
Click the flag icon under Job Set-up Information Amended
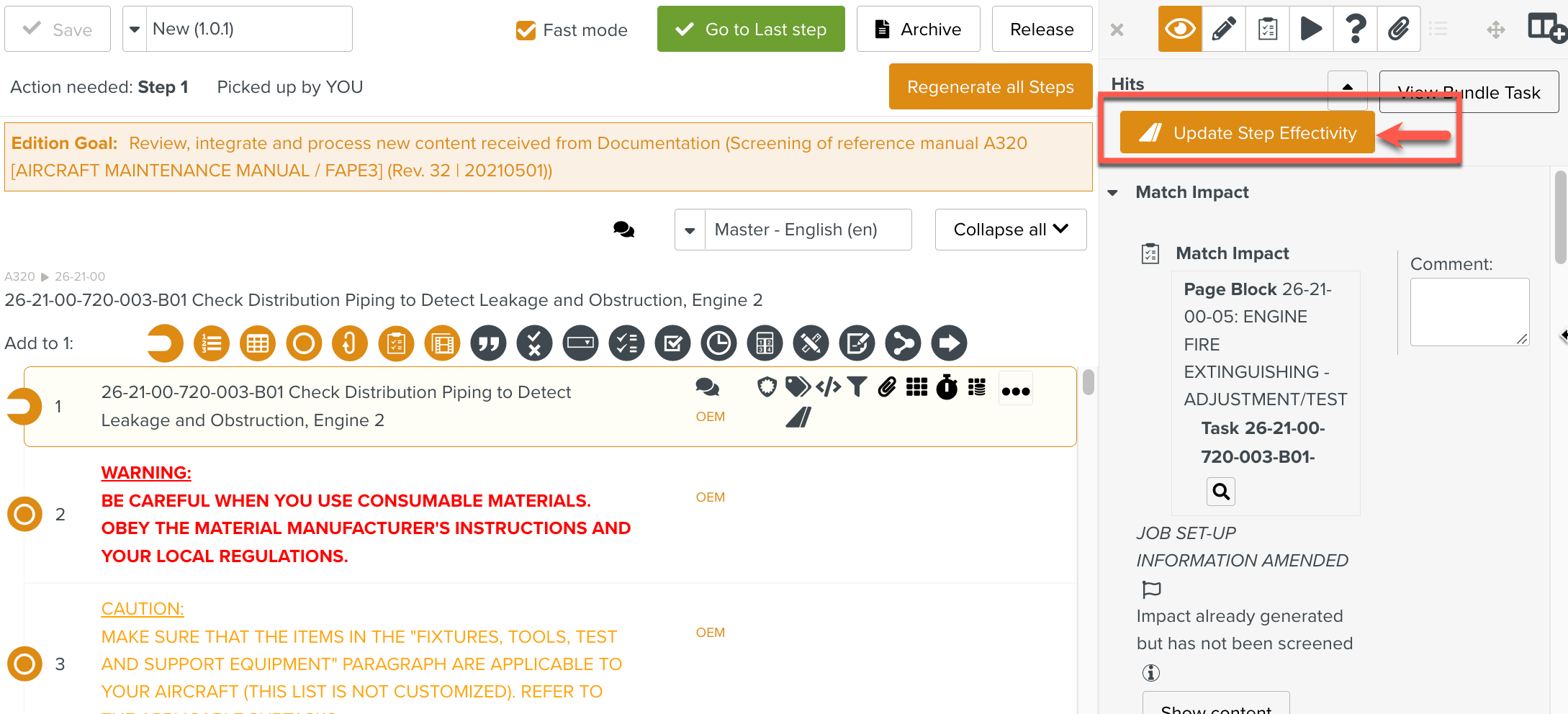[x=1150, y=589]
